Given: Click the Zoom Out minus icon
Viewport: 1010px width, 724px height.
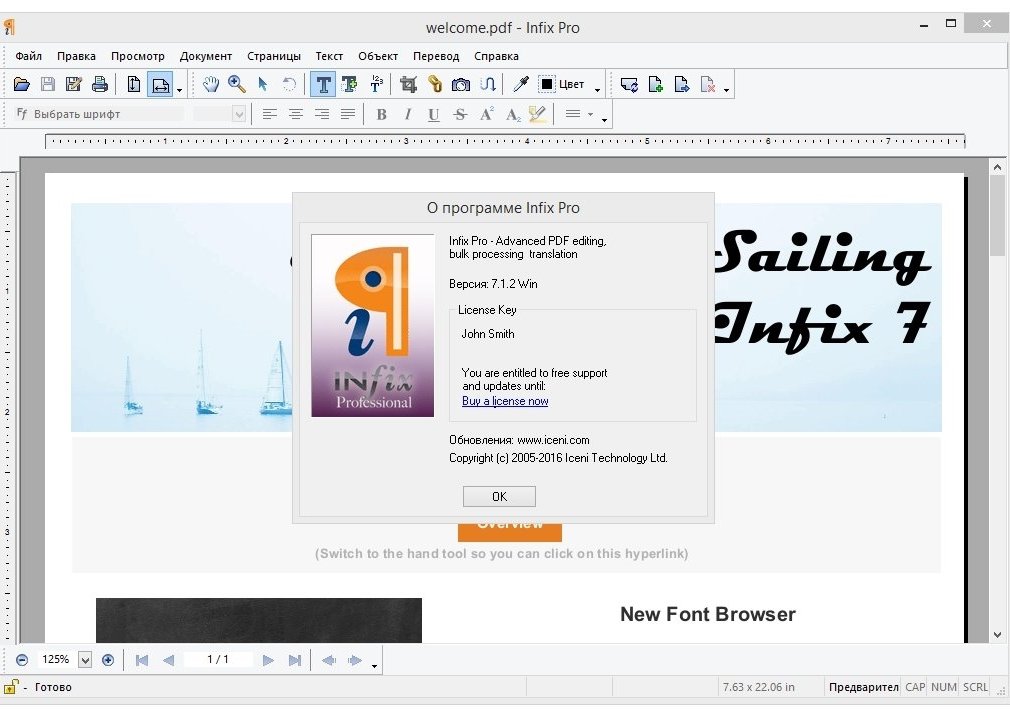Looking at the screenshot, I should click(22, 660).
